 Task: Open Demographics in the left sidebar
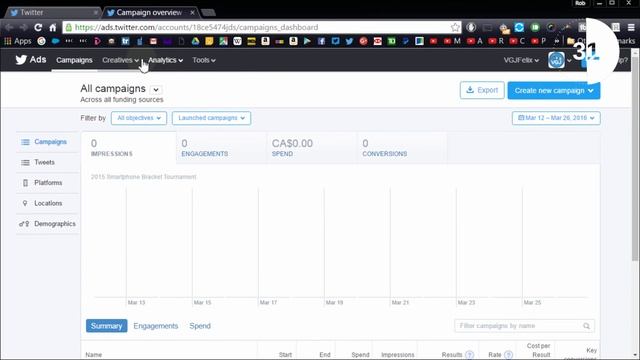(x=47, y=224)
